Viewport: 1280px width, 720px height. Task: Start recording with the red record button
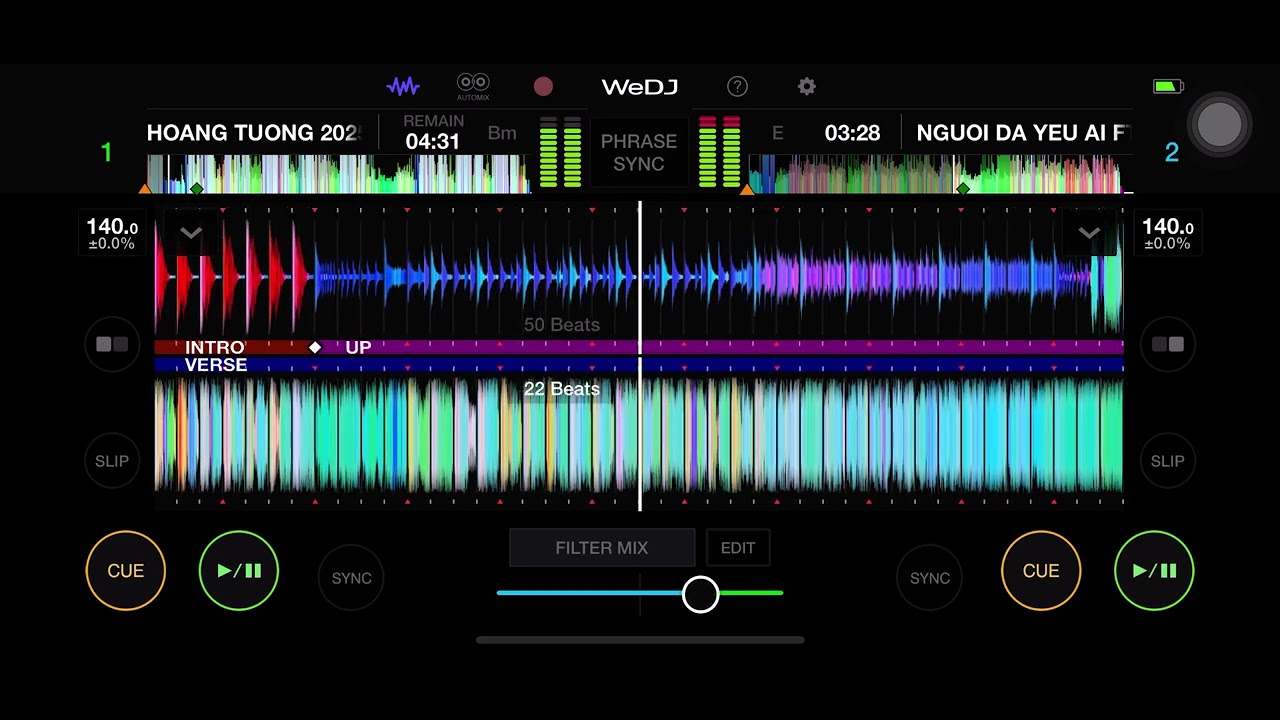click(x=543, y=87)
